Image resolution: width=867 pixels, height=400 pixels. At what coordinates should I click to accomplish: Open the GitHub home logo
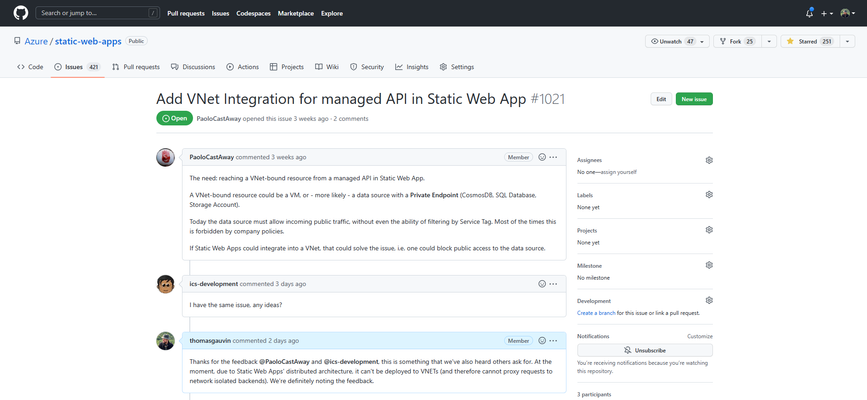pos(20,13)
